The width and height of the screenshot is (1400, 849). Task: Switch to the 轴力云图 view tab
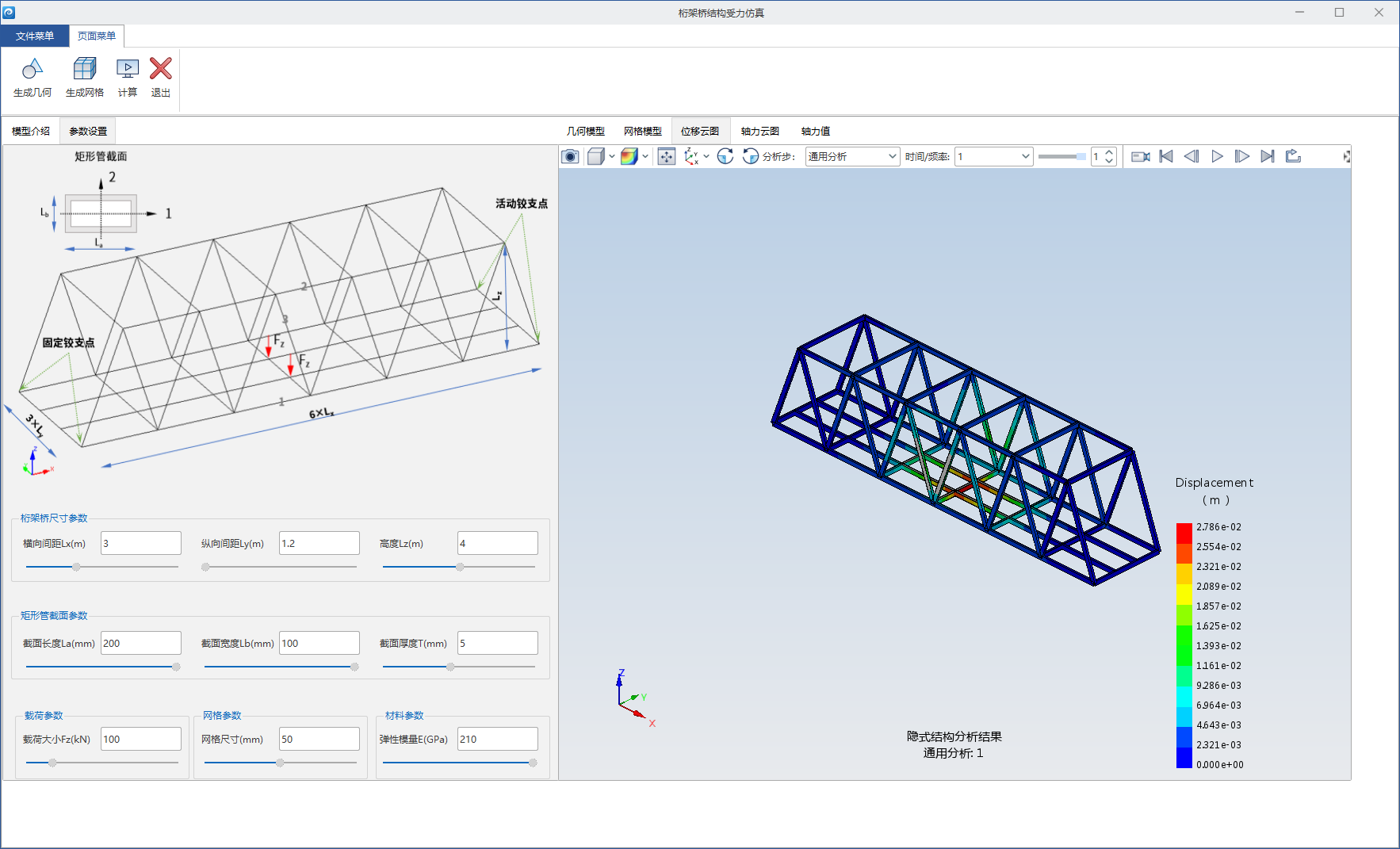[760, 131]
